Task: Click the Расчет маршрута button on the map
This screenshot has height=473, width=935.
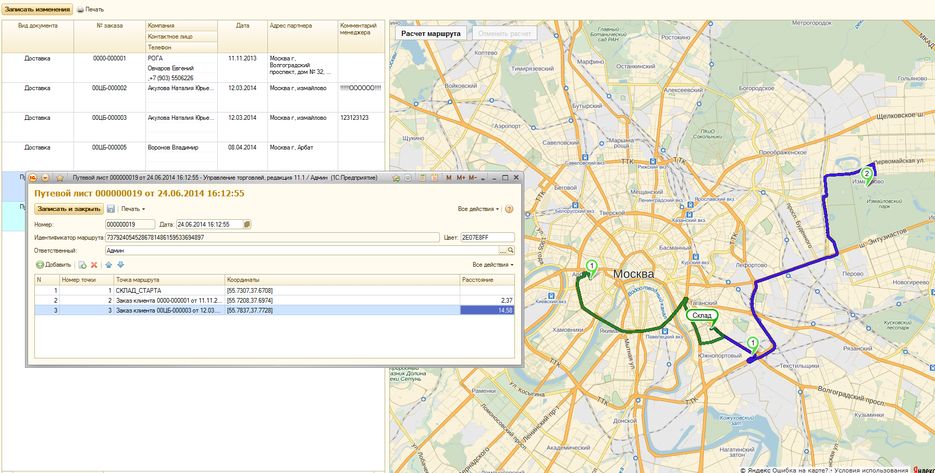Action: (431, 34)
